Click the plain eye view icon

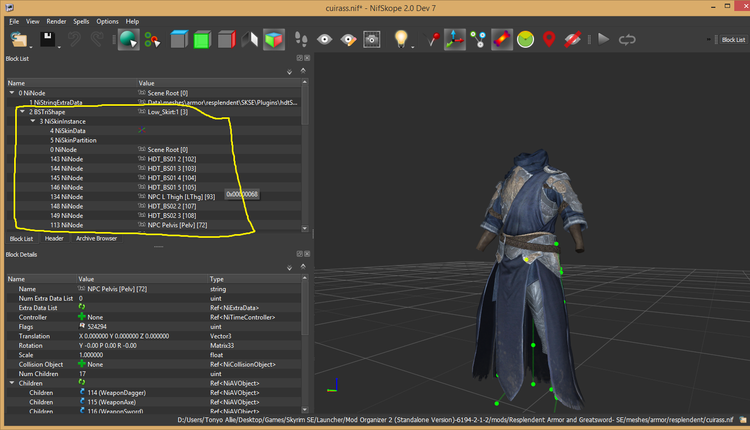[325, 39]
